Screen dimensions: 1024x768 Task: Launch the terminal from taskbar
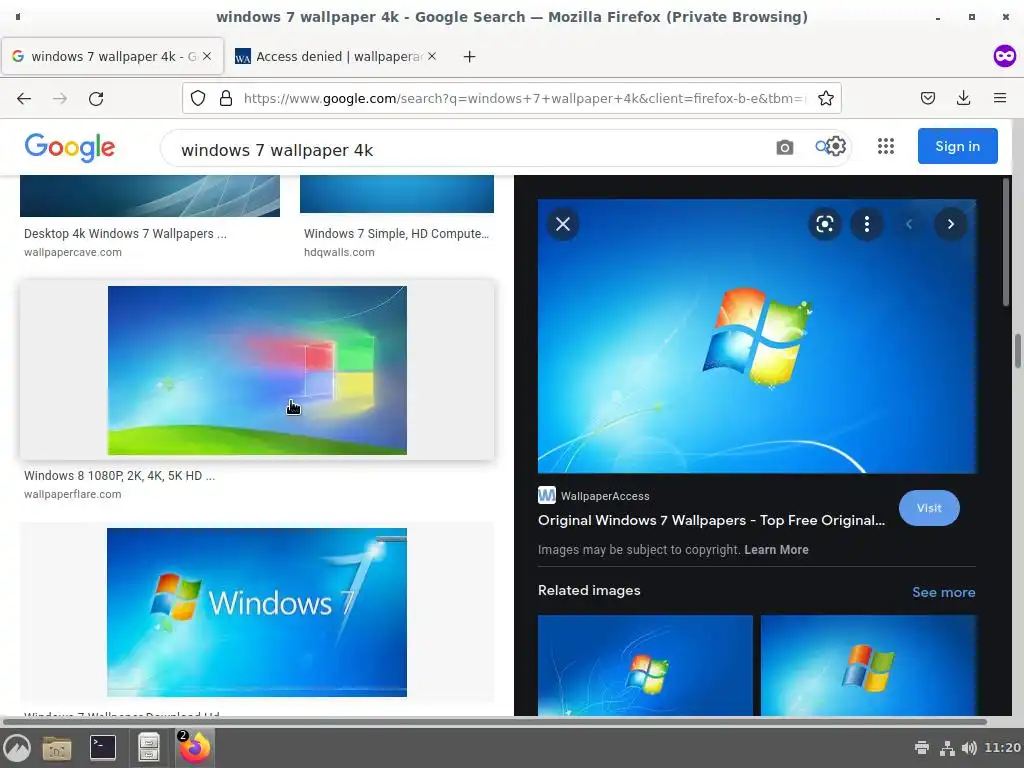103,748
